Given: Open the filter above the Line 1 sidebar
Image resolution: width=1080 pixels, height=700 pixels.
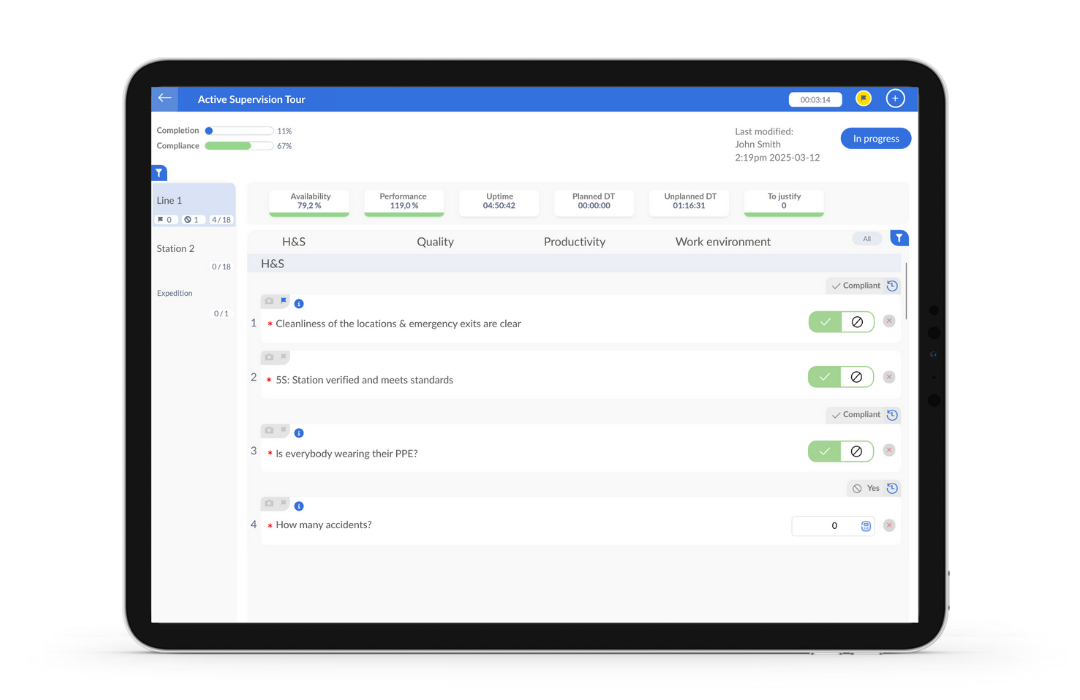Looking at the screenshot, I should click(159, 173).
